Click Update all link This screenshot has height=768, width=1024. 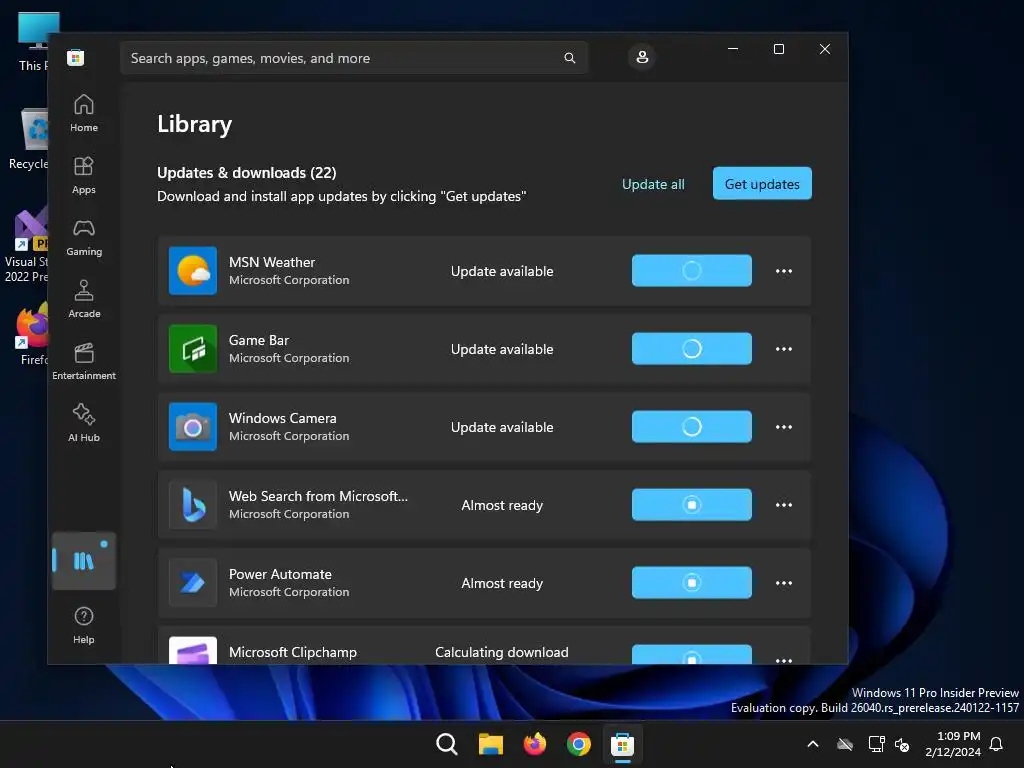653,184
